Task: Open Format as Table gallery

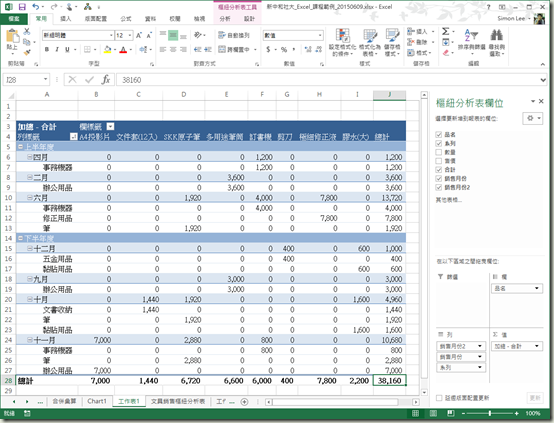Action: (370, 42)
